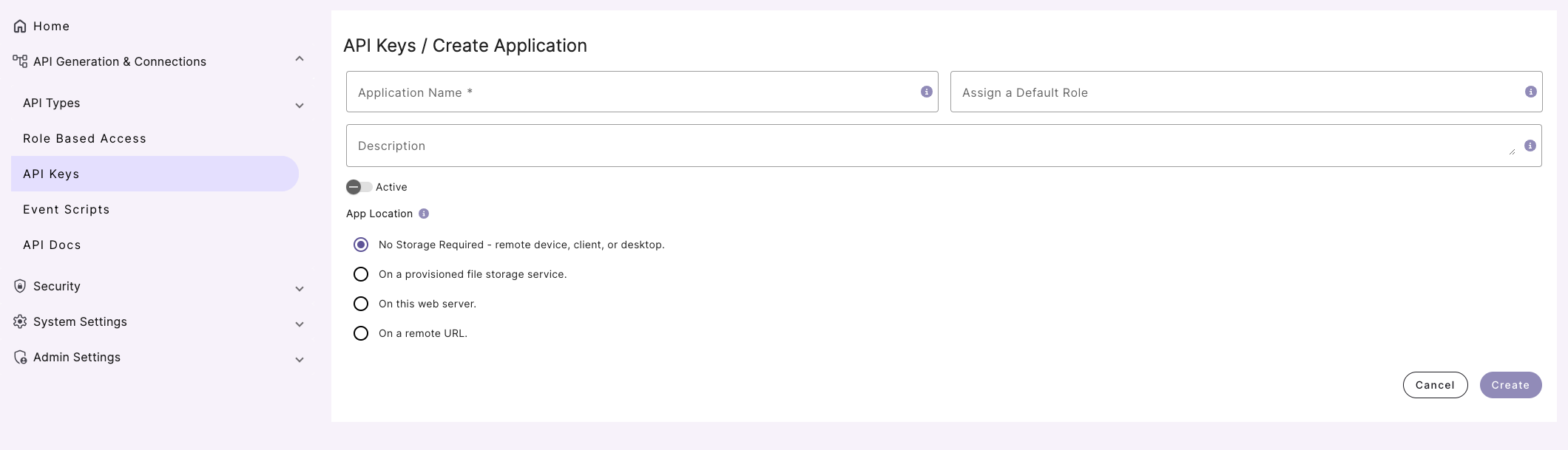Viewport: 1568px width, 450px height.
Task: Click the Cancel button
Action: point(1434,385)
